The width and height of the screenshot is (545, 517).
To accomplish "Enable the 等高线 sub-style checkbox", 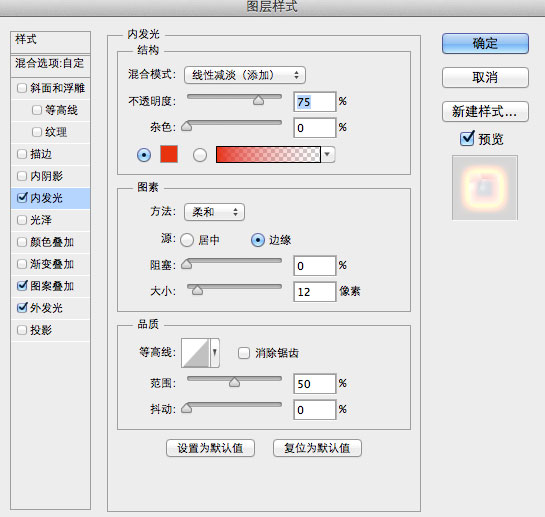I will [x=37, y=110].
